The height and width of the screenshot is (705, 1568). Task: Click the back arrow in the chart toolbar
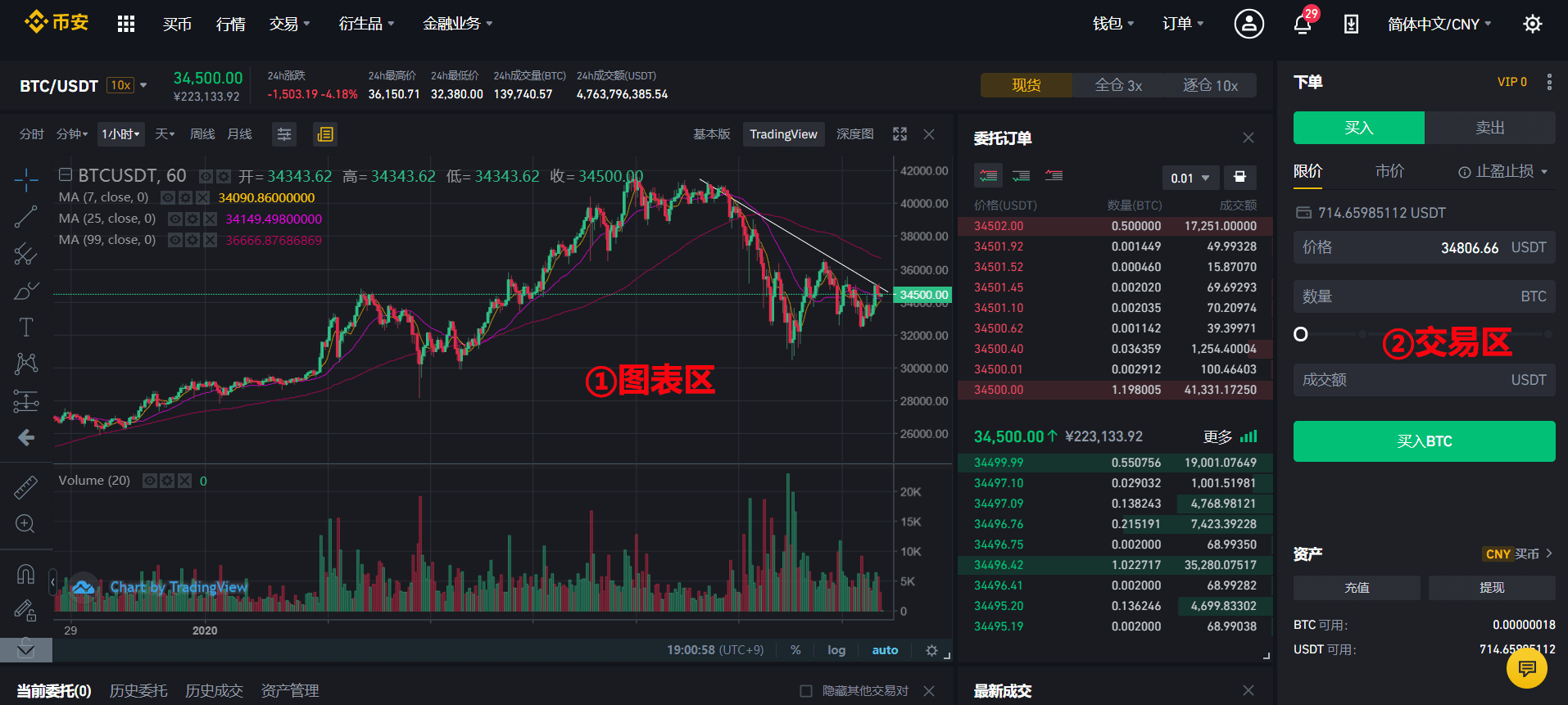(x=26, y=437)
